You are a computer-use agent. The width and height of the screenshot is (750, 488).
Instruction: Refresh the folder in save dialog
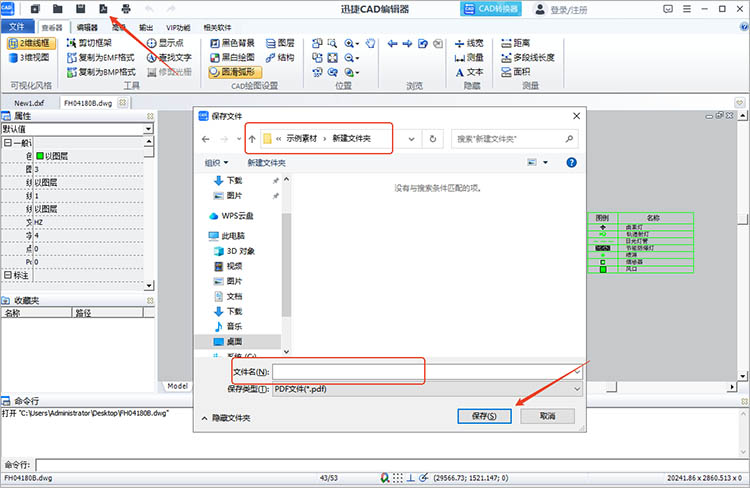click(x=433, y=139)
